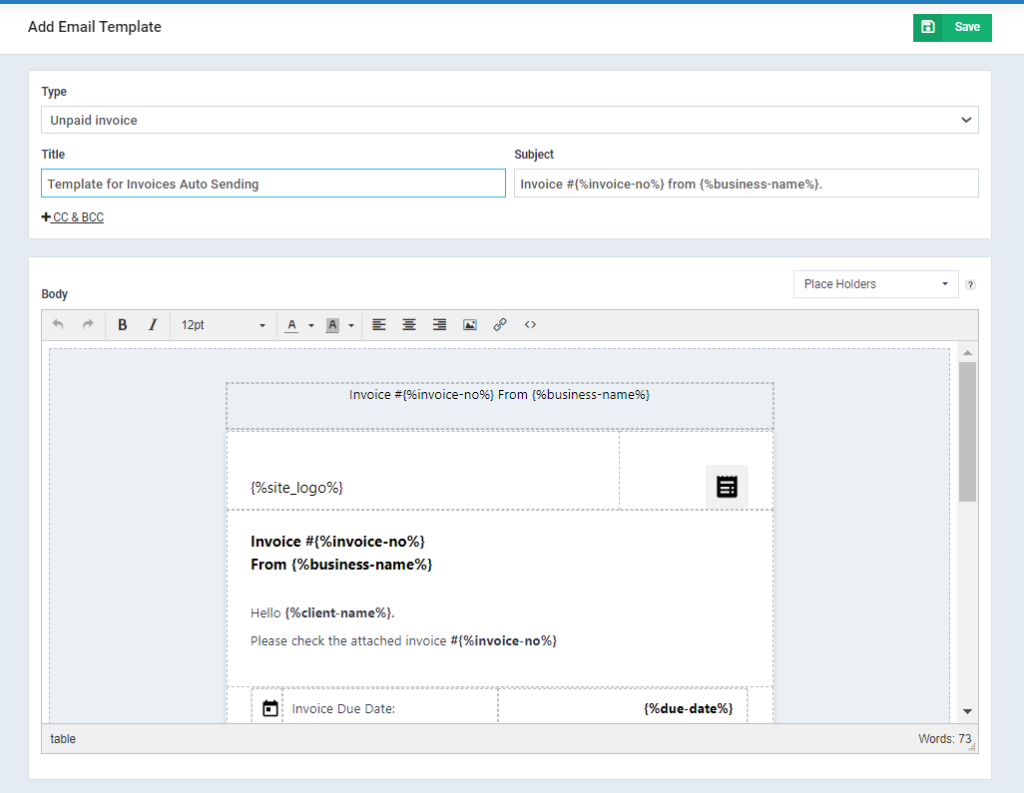Click the Save button
This screenshot has width=1024, height=793.
[952, 27]
